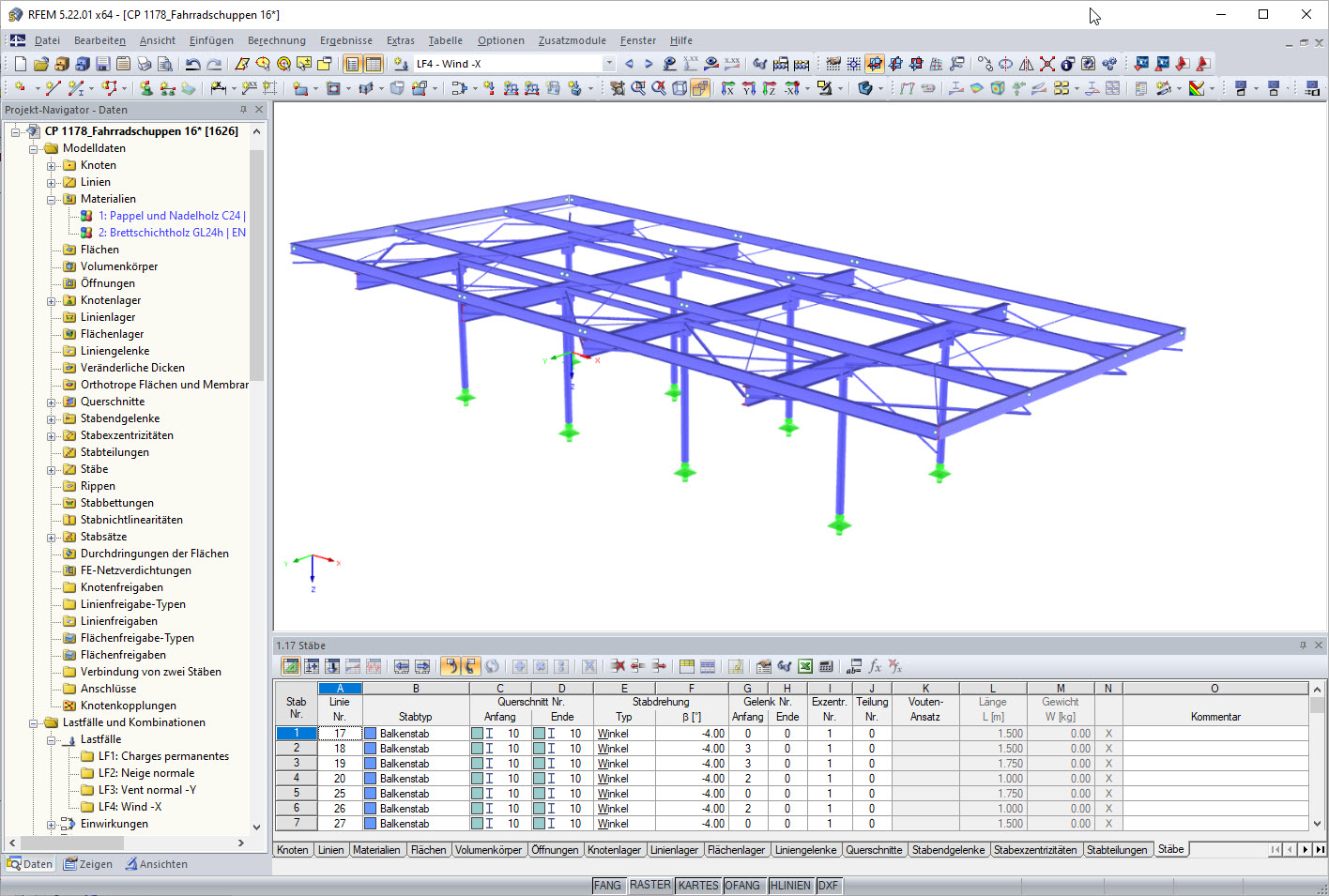Click the printer icon to print
1329x896 pixels.
tap(143, 63)
